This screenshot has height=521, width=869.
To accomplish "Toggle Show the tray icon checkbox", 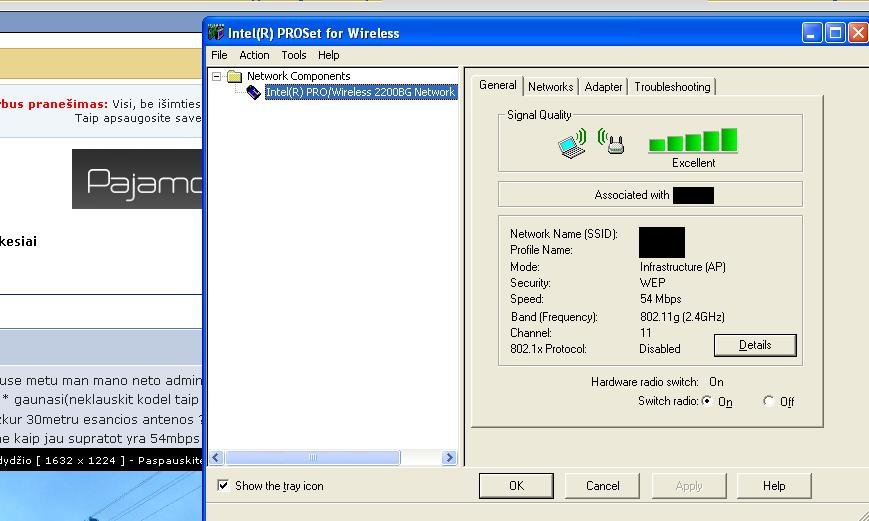I will [x=223, y=486].
